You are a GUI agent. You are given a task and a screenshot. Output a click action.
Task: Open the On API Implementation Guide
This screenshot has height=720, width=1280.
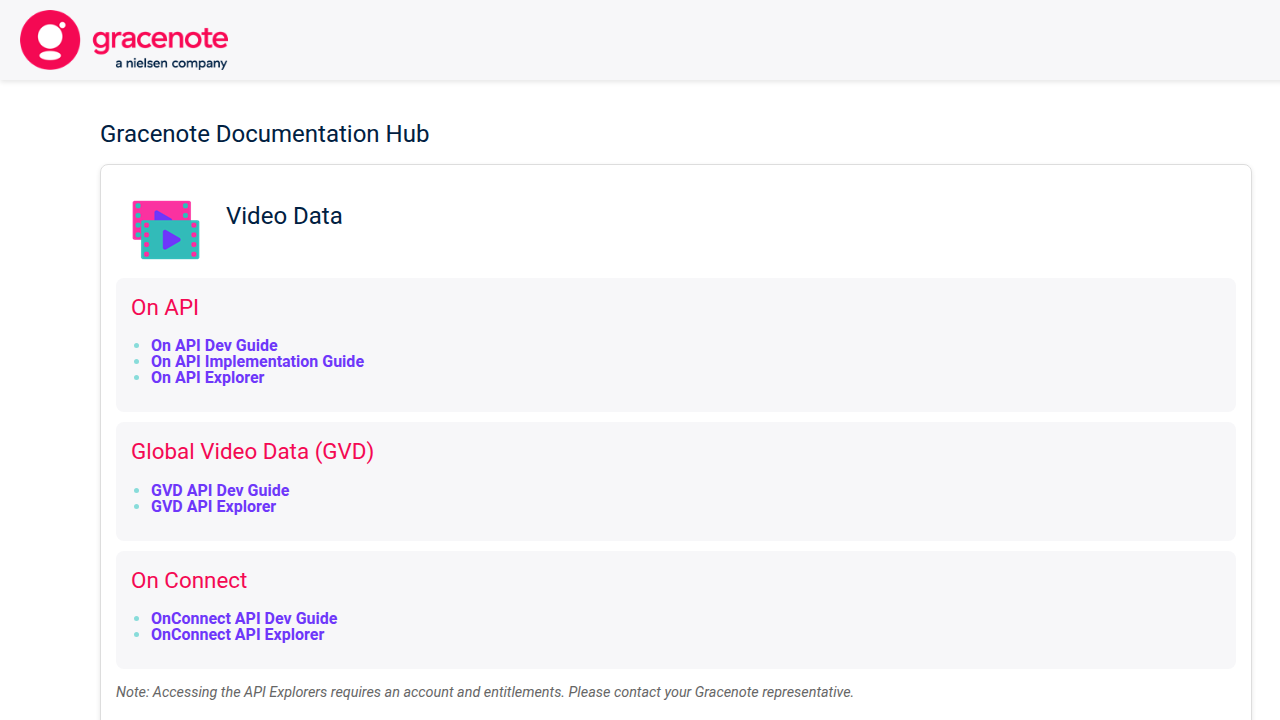click(x=257, y=362)
